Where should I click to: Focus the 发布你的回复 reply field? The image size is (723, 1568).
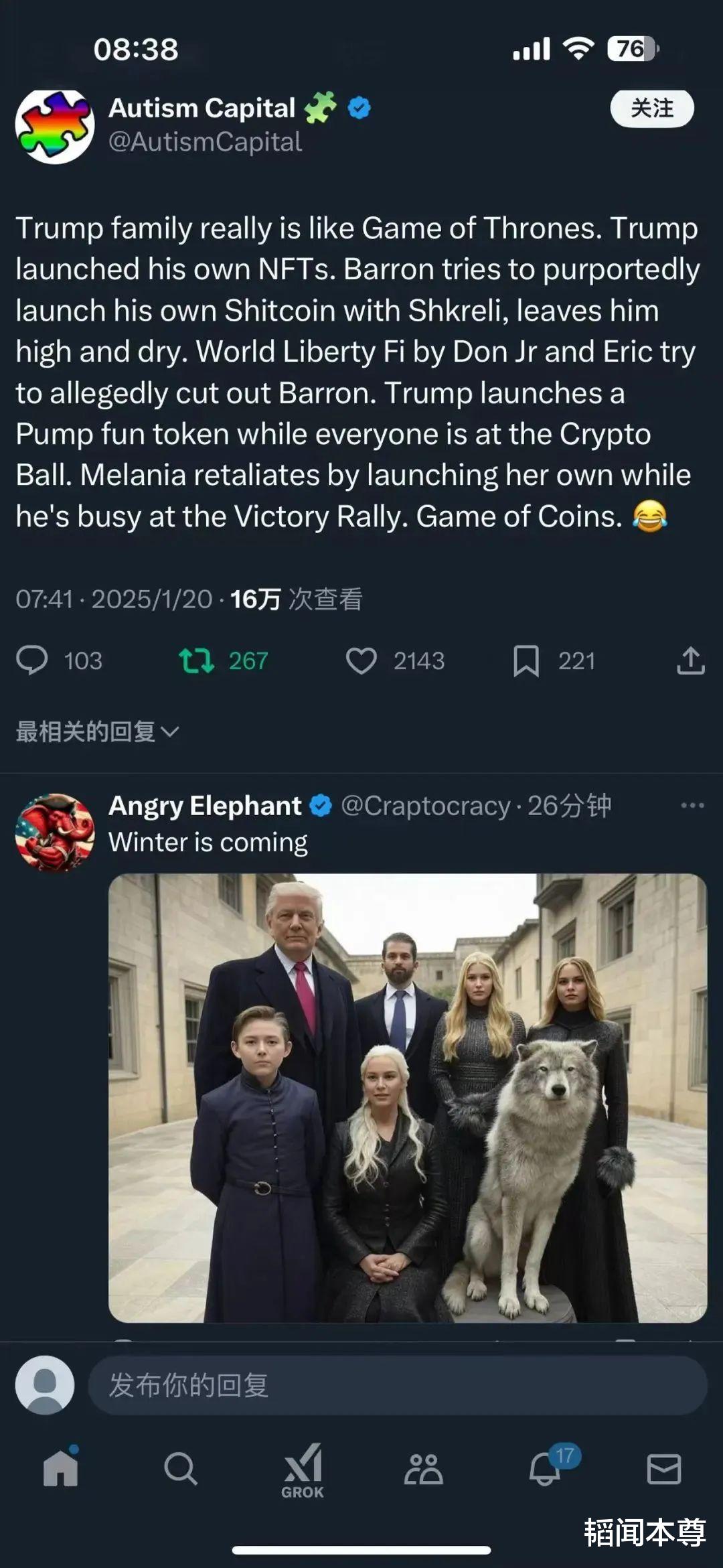[x=398, y=1385]
